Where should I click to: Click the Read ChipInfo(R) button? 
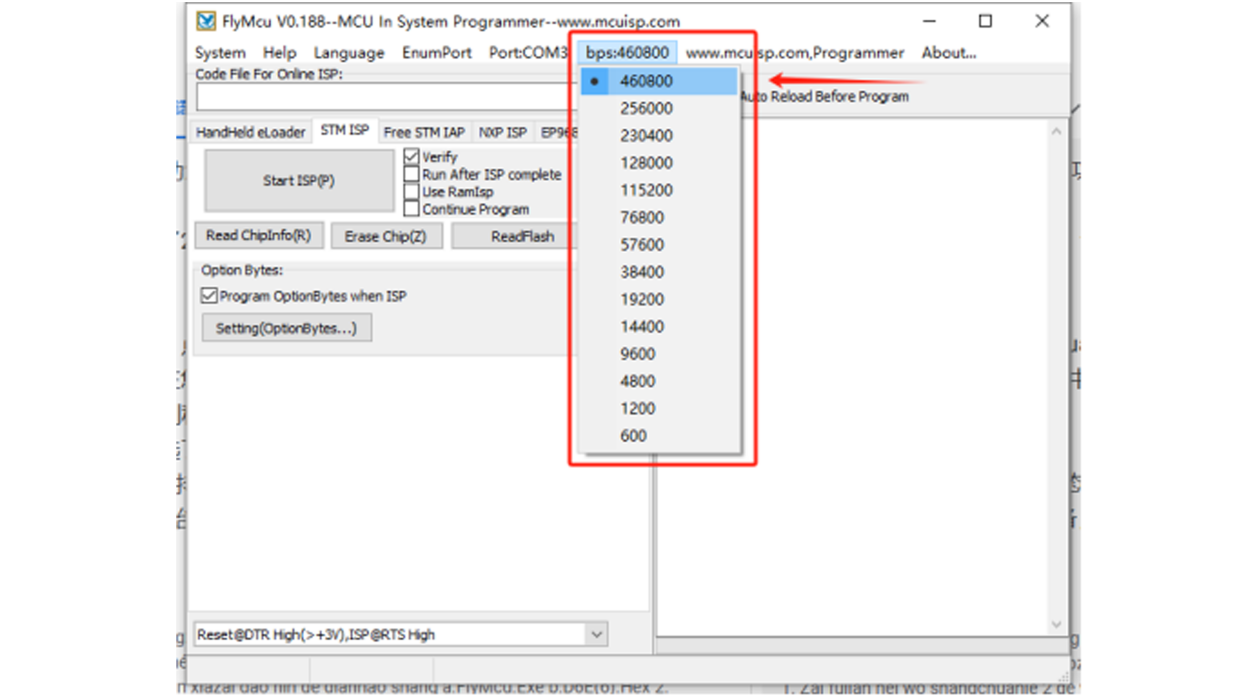258,236
